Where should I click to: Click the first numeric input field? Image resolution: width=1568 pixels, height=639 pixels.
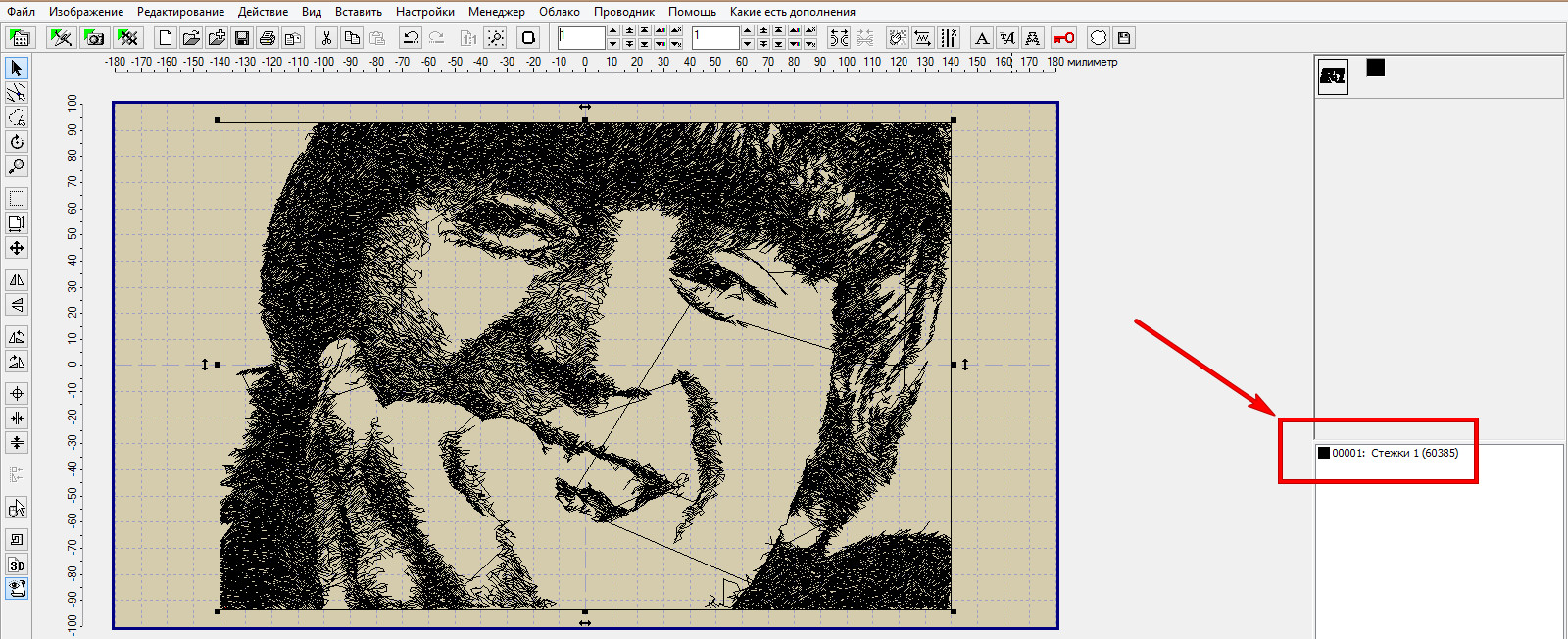(581, 38)
